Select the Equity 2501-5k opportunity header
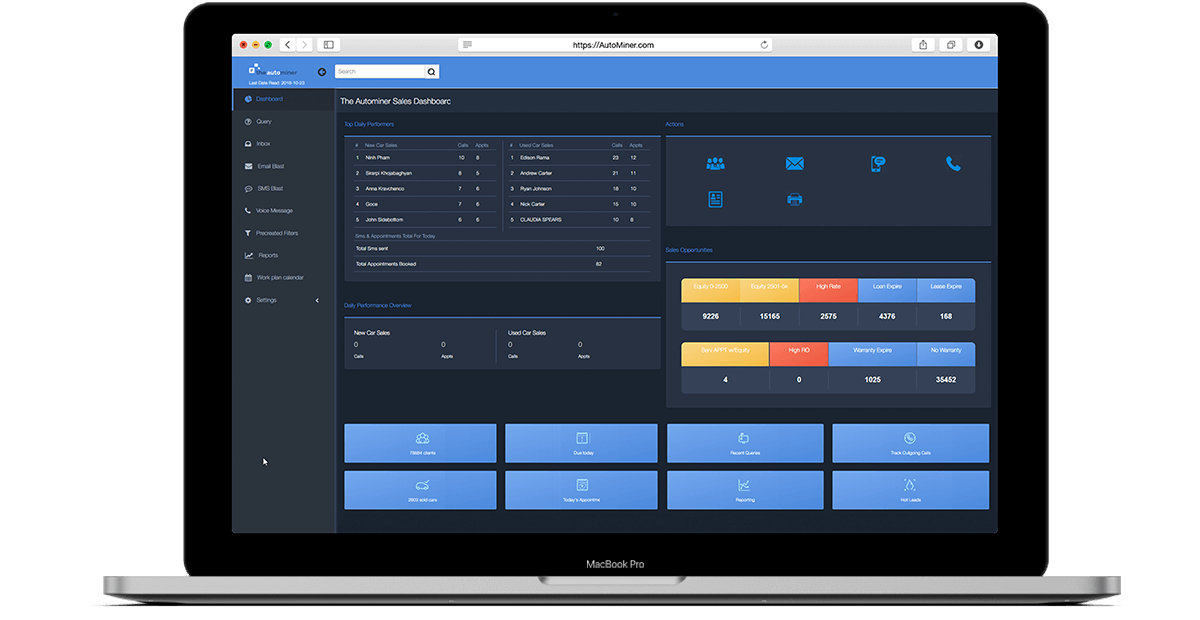 770,290
